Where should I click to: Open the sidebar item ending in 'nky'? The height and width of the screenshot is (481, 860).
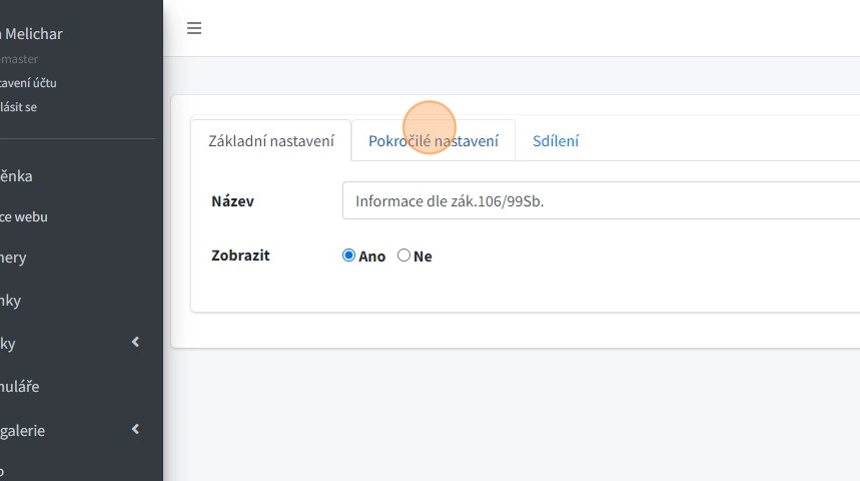point(11,300)
